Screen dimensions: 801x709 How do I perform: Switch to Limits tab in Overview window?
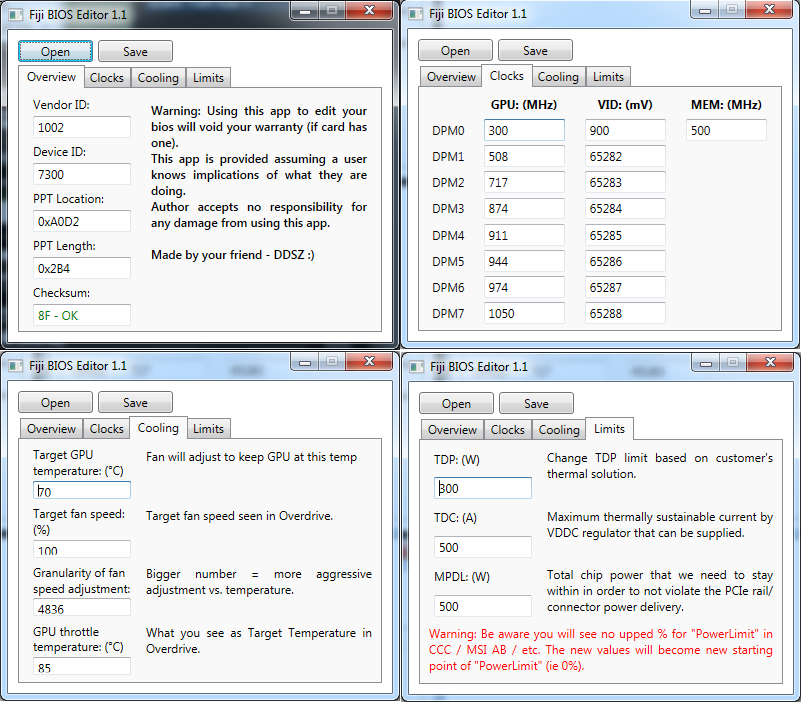coord(208,78)
